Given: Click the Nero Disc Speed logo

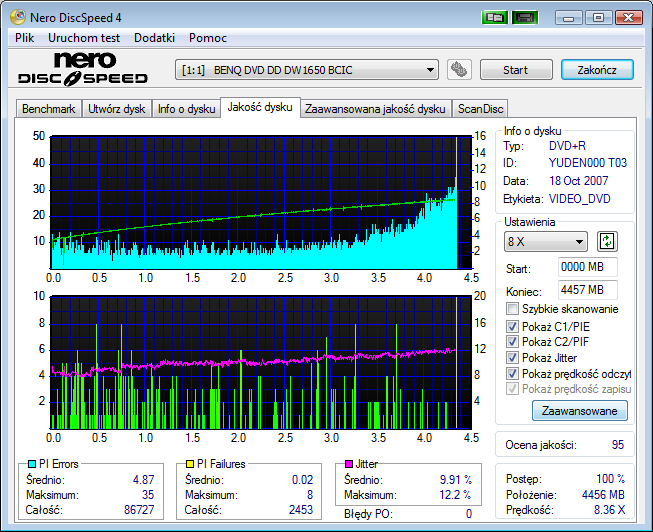Looking at the screenshot, I should pyautogui.click(x=83, y=69).
